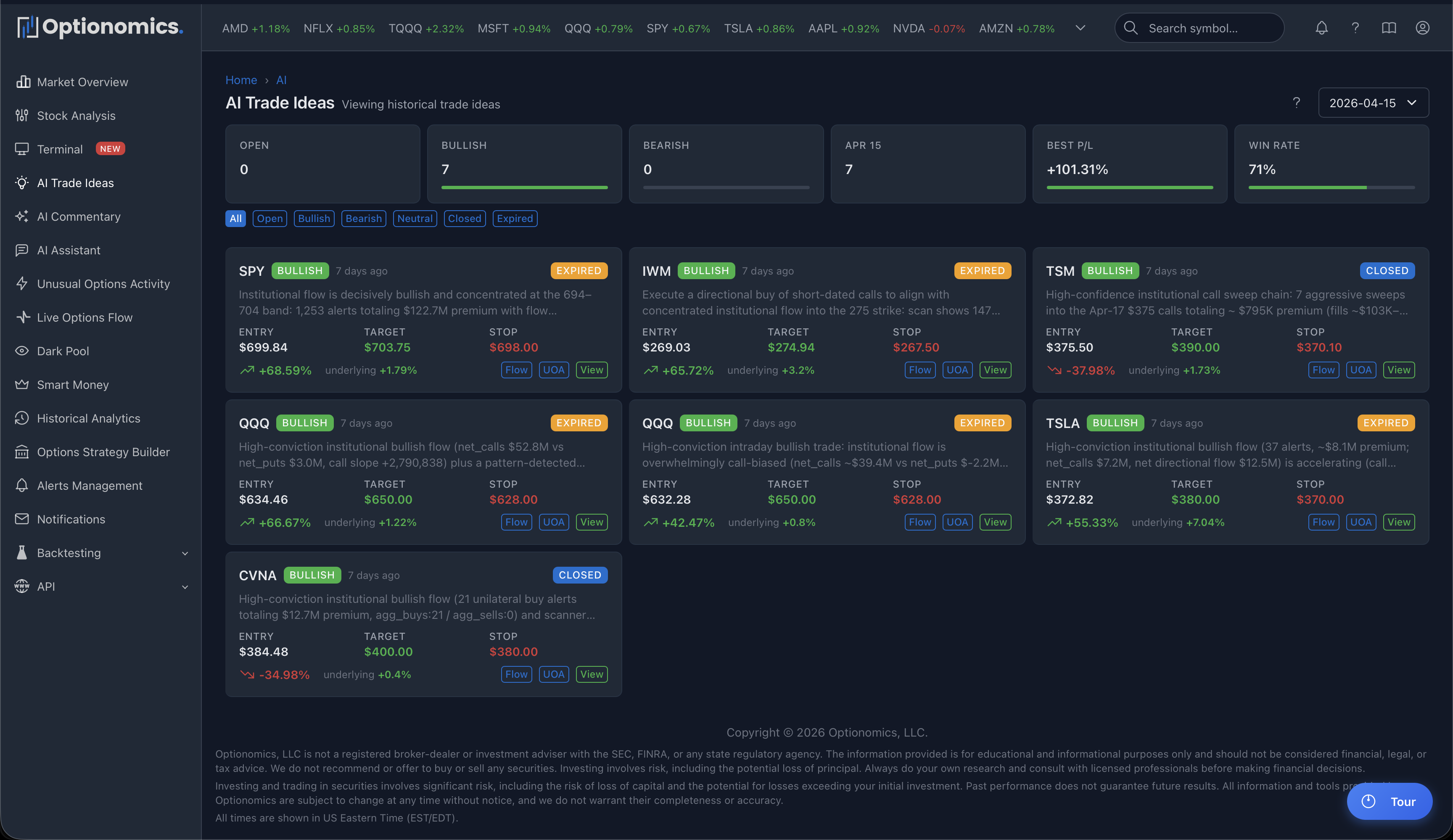Toggle the Expired filter chip
Image resolution: width=1453 pixels, height=840 pixels.
pos(515,219)
